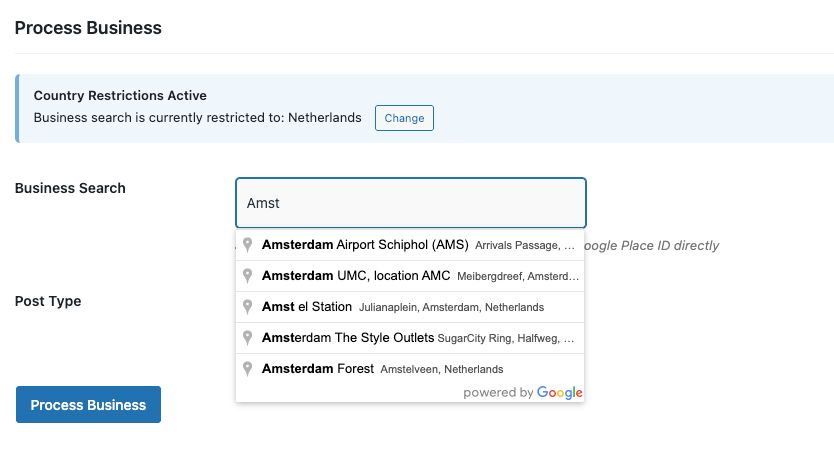Click the 'restricted to: Netherlands' notice text
This screenshot has width=834, height=467.
(x=197, y=118)
